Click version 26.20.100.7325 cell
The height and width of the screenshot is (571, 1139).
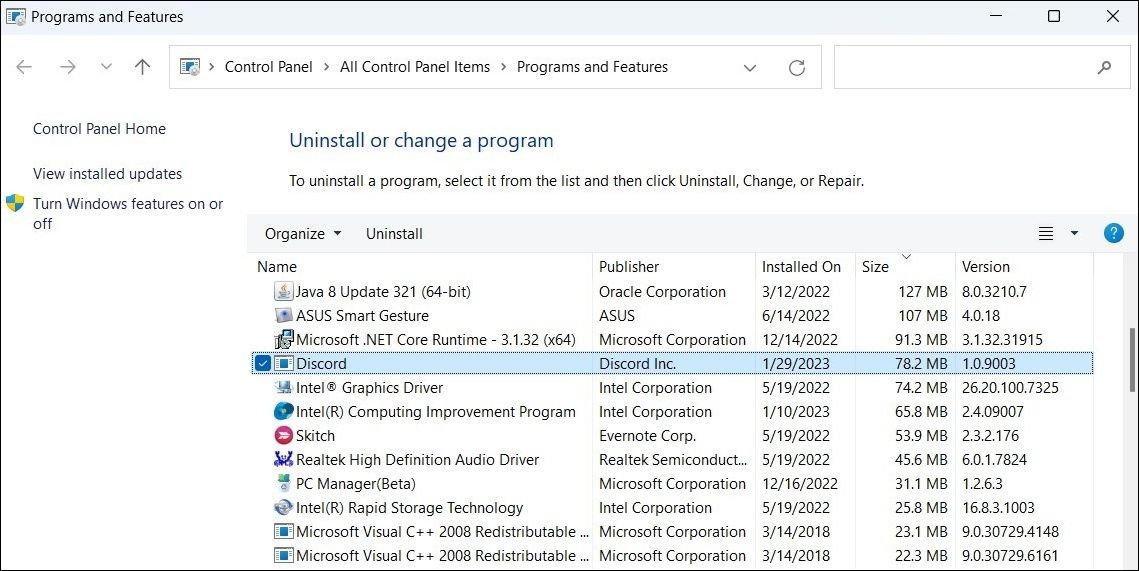click(x=1010, y=387)
